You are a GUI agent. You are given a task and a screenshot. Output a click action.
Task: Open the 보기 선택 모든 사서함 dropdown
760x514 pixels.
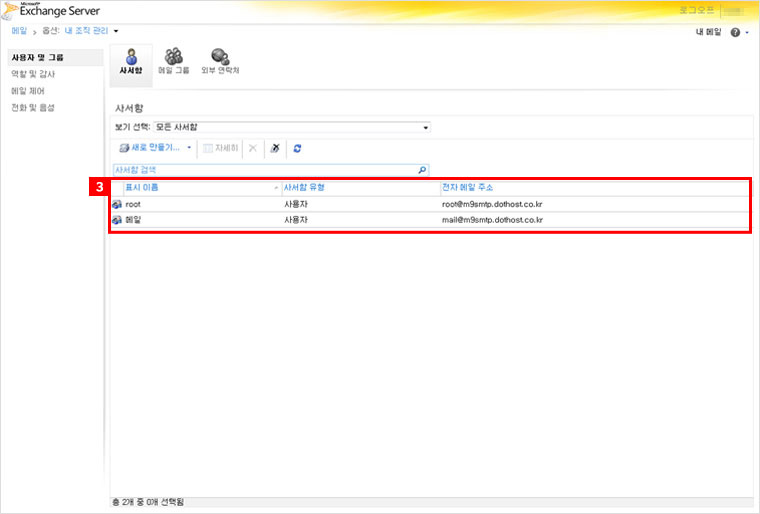[292, 128]
